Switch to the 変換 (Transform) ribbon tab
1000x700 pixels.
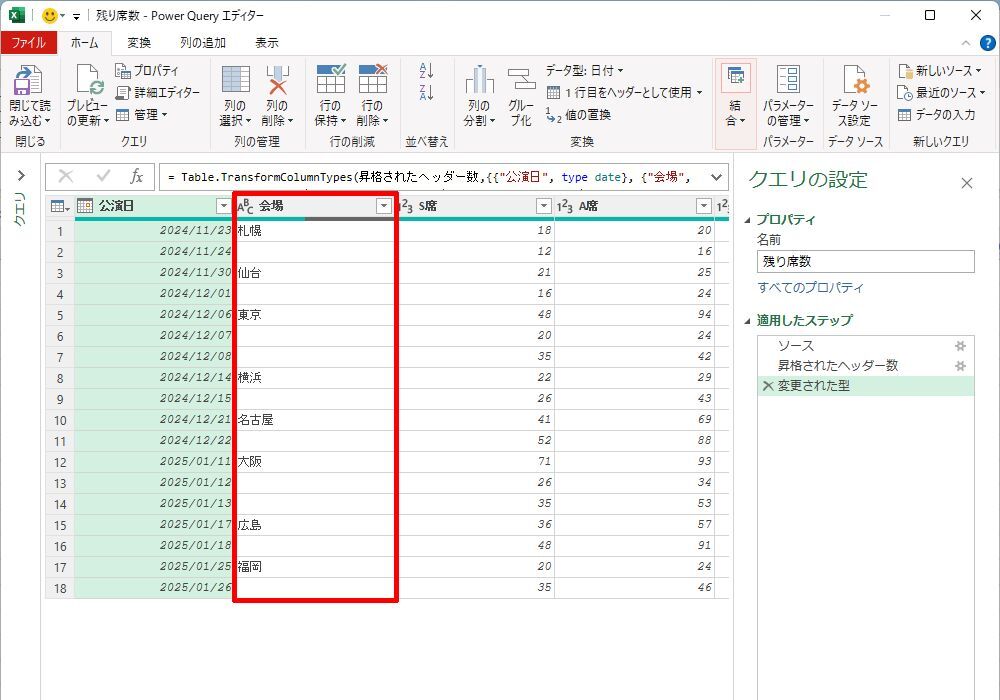[x=139, y=43]
